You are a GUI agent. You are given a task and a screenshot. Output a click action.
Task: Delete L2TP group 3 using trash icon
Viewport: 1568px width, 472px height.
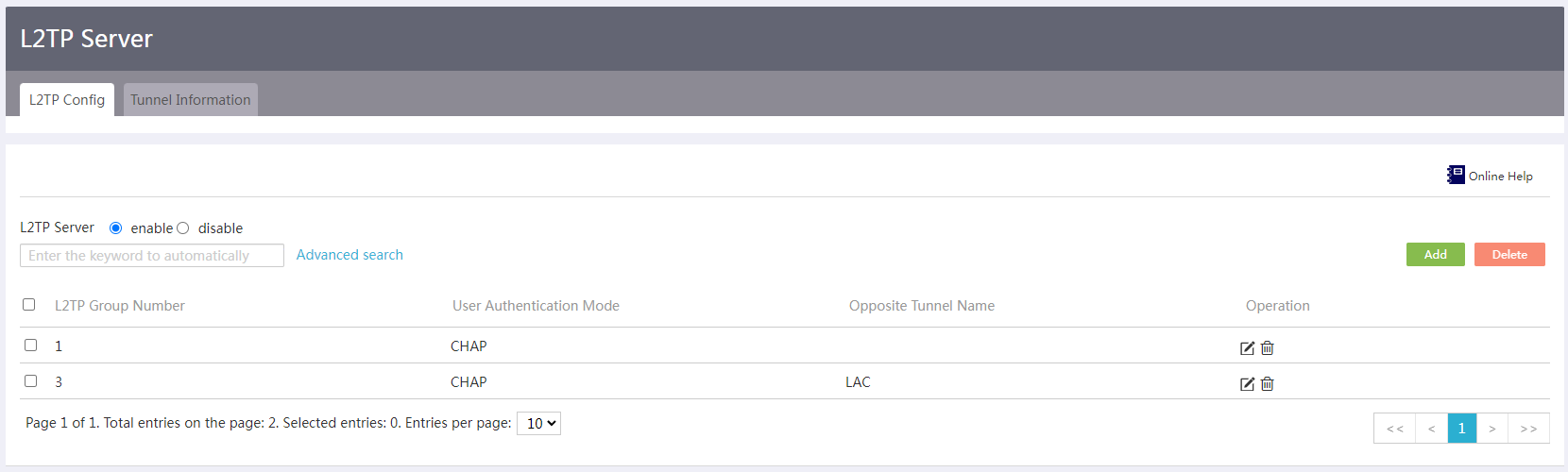coord(1268,384)
